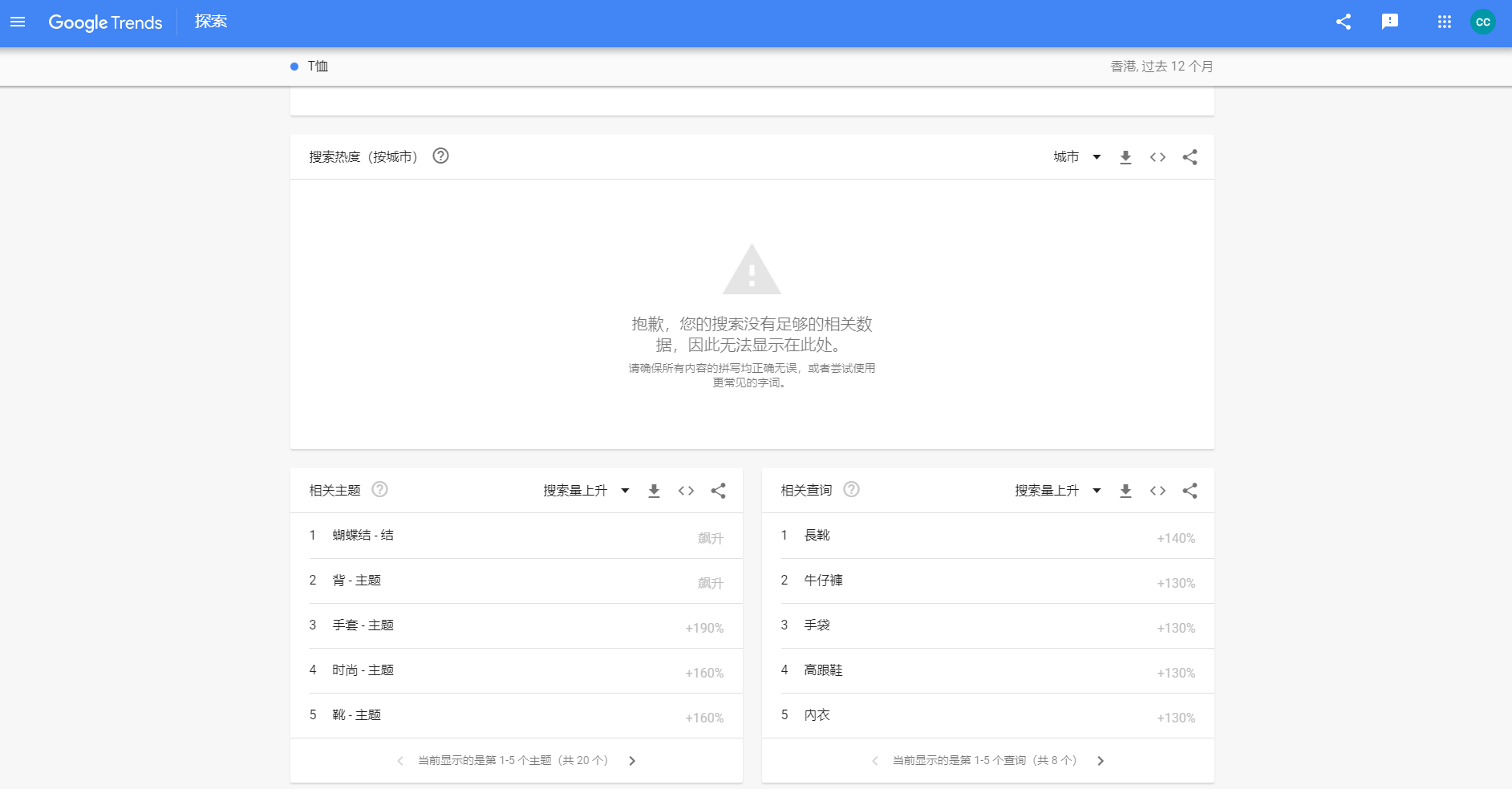
Task: Open query 牛仔褲
Action: click(988, 581)
